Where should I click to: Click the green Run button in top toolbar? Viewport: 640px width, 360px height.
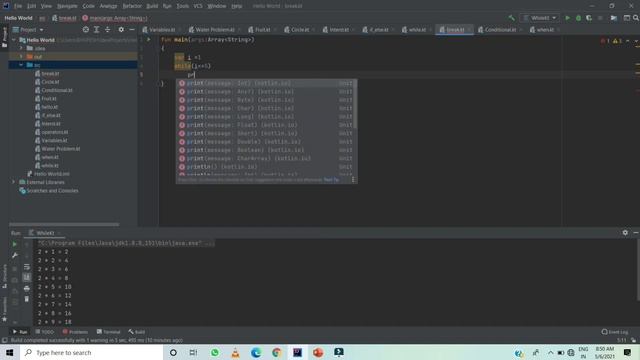(x=567, y=18)
